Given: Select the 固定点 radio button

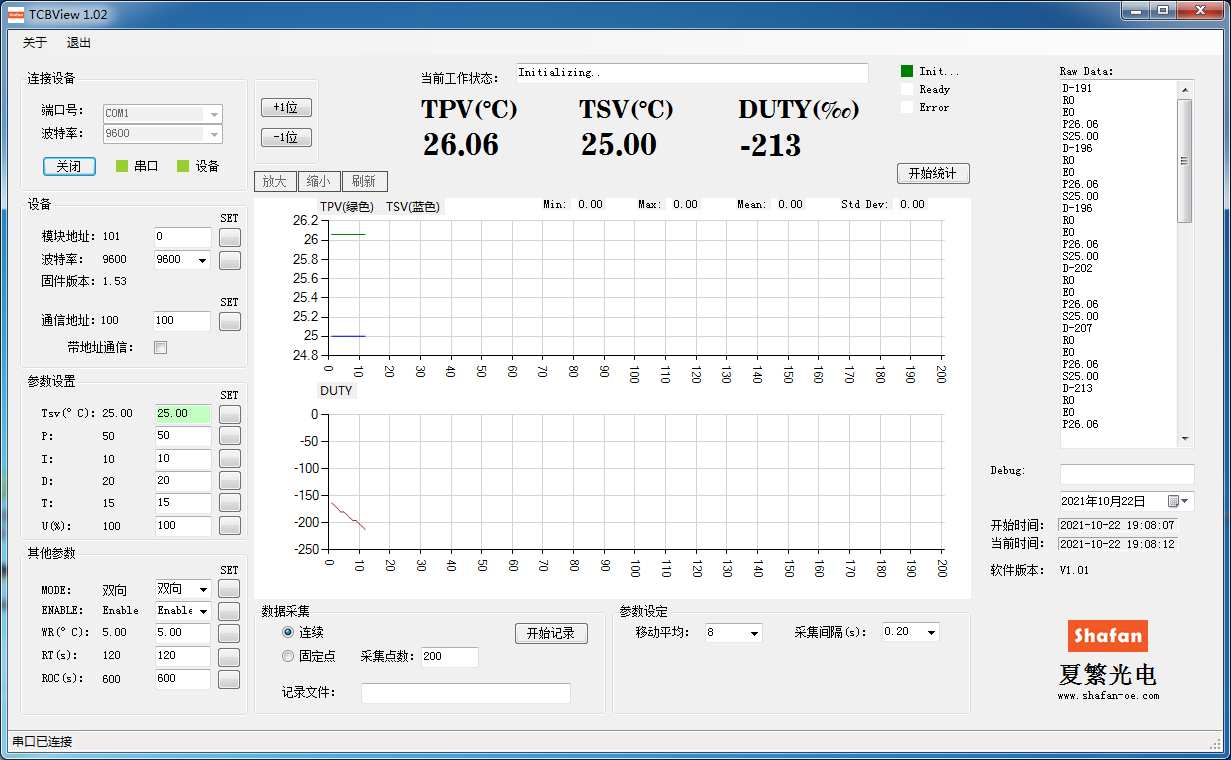Looking at the screenshot, I should 288,657.
